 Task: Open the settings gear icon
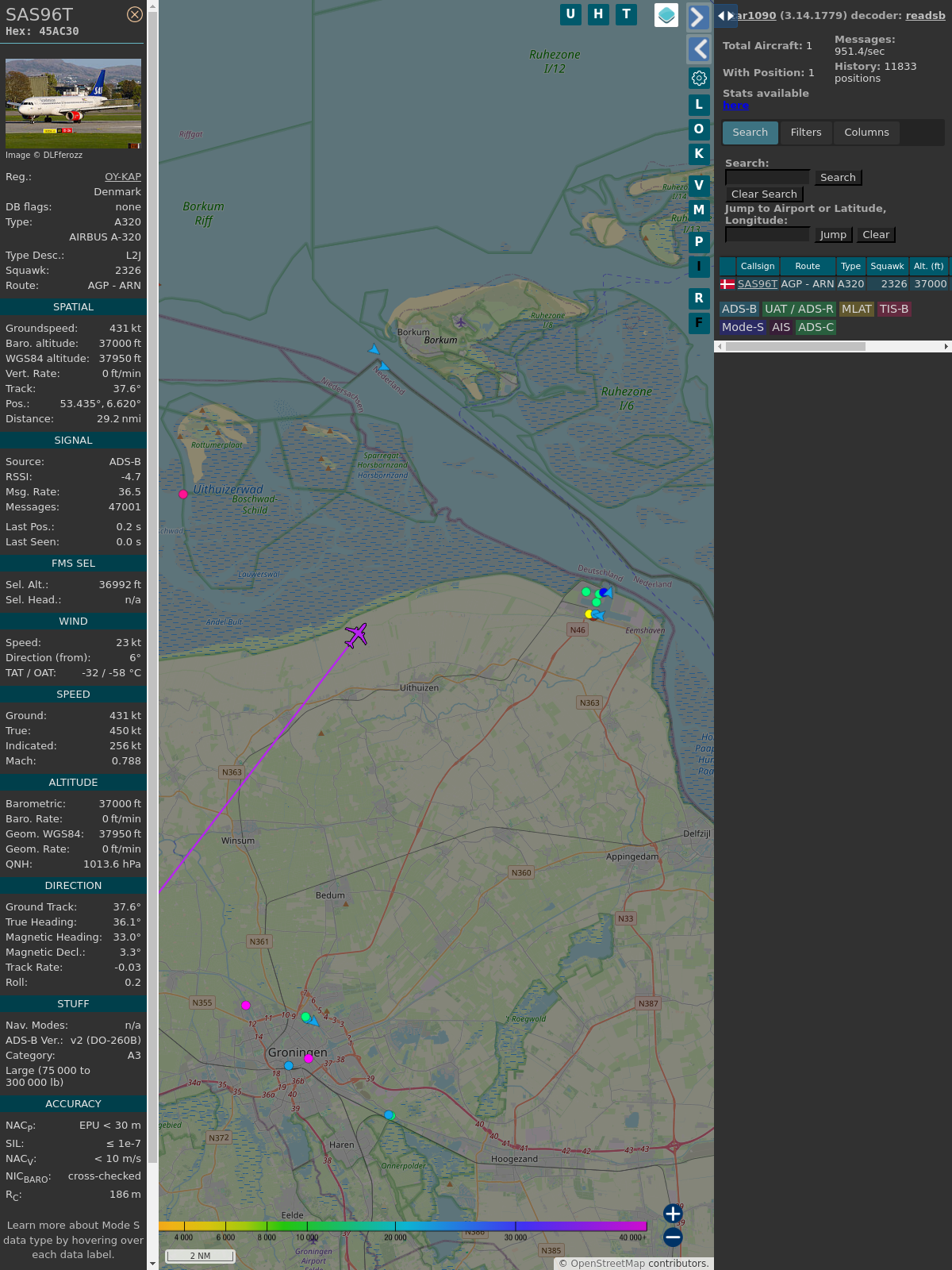point(699,78)
